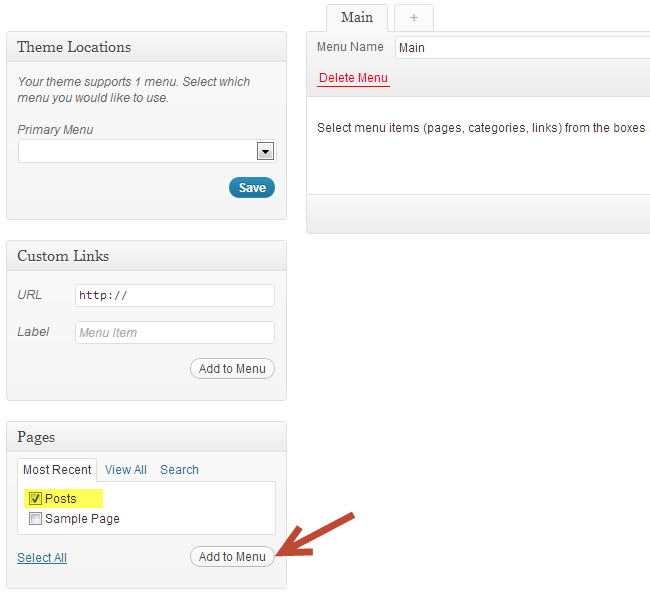This screenshot has height=596, width=650.
Task: Click the 'Label' field caption
Action: tap(33, 332)
